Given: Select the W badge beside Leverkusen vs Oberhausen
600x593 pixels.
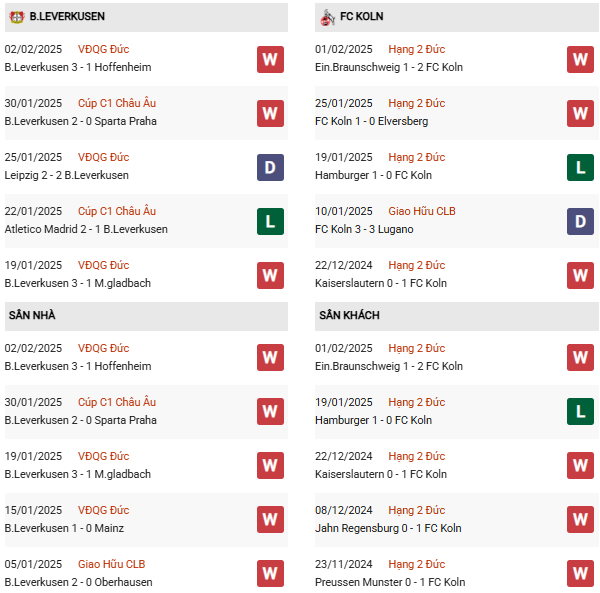Looking at the screenshot, I should click(270, 574).
